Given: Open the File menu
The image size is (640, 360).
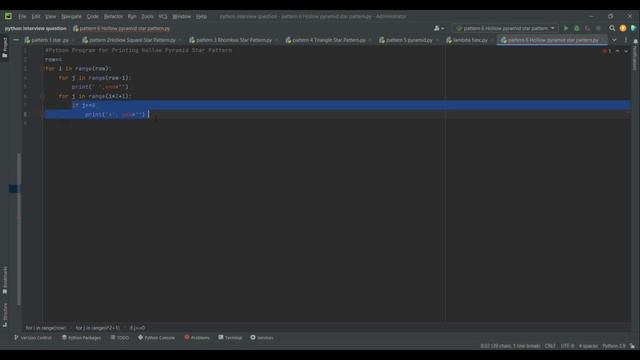Looking at the screenshot, I should coord(22,16).
